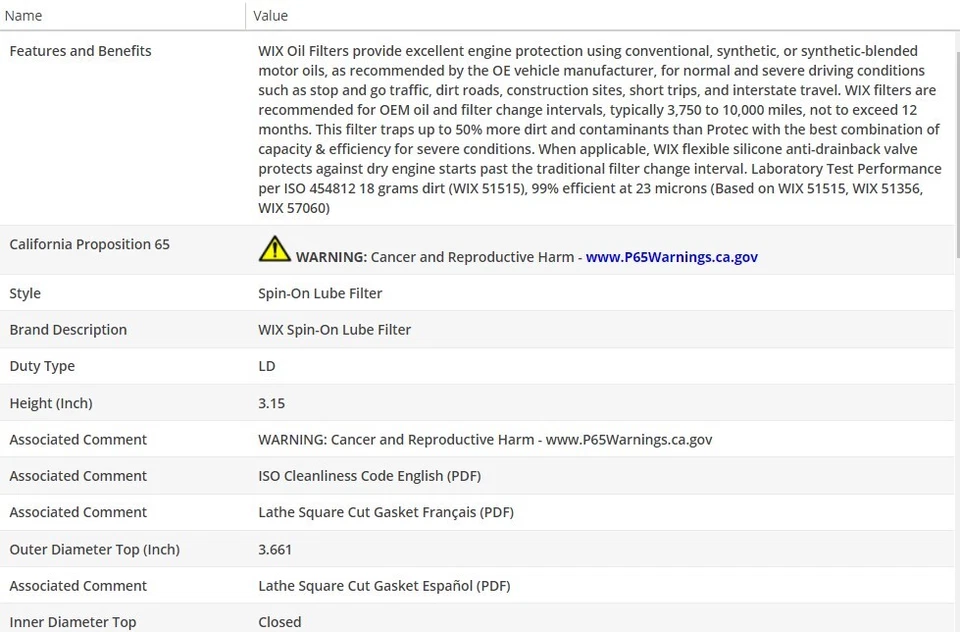The height and width of the screenshot is (632, 960).
Task: Click the Name column header
Action: (24, 15)
